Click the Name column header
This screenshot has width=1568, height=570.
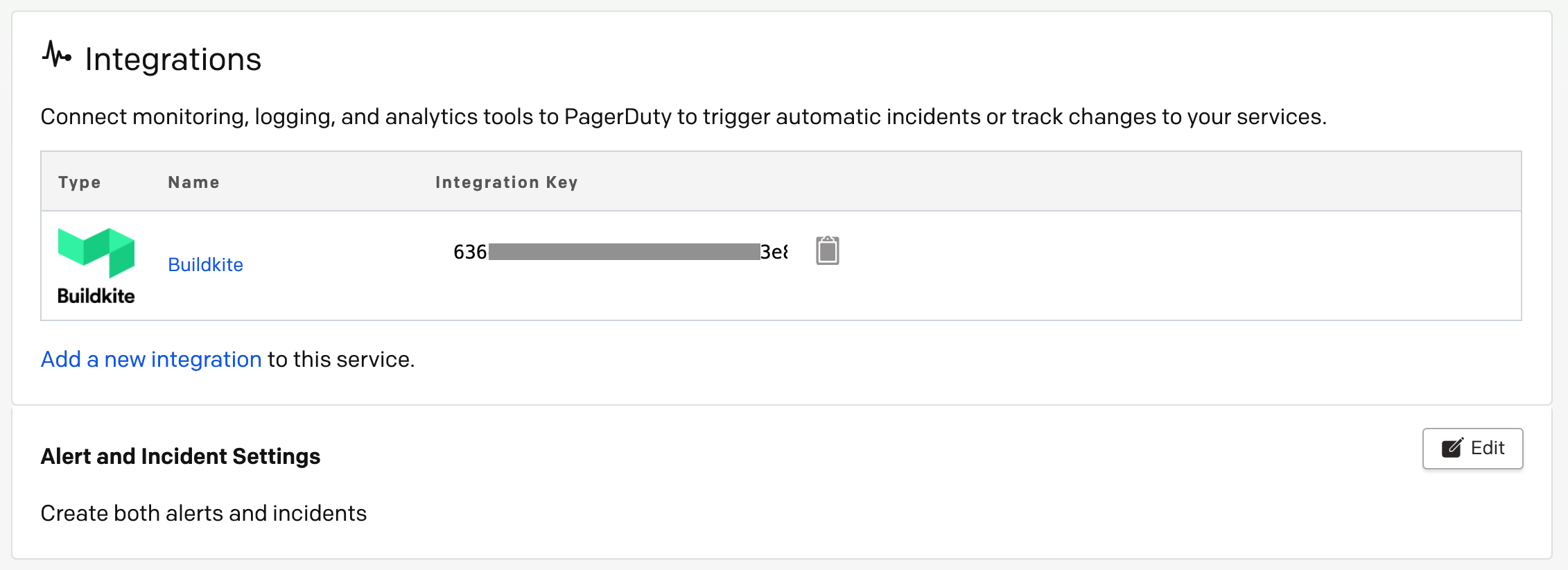193,182
